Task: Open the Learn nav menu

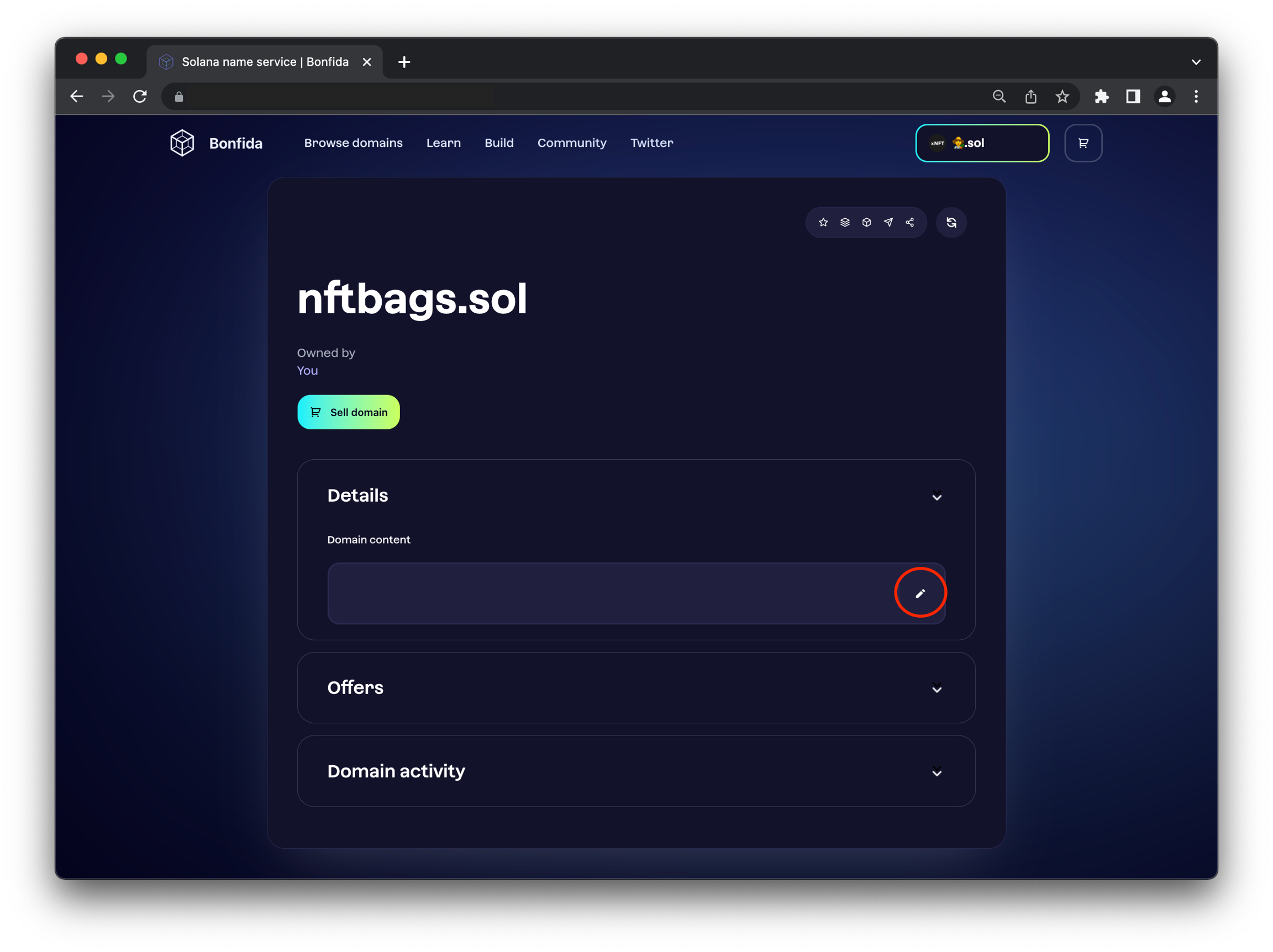Action: coord(443,143)
